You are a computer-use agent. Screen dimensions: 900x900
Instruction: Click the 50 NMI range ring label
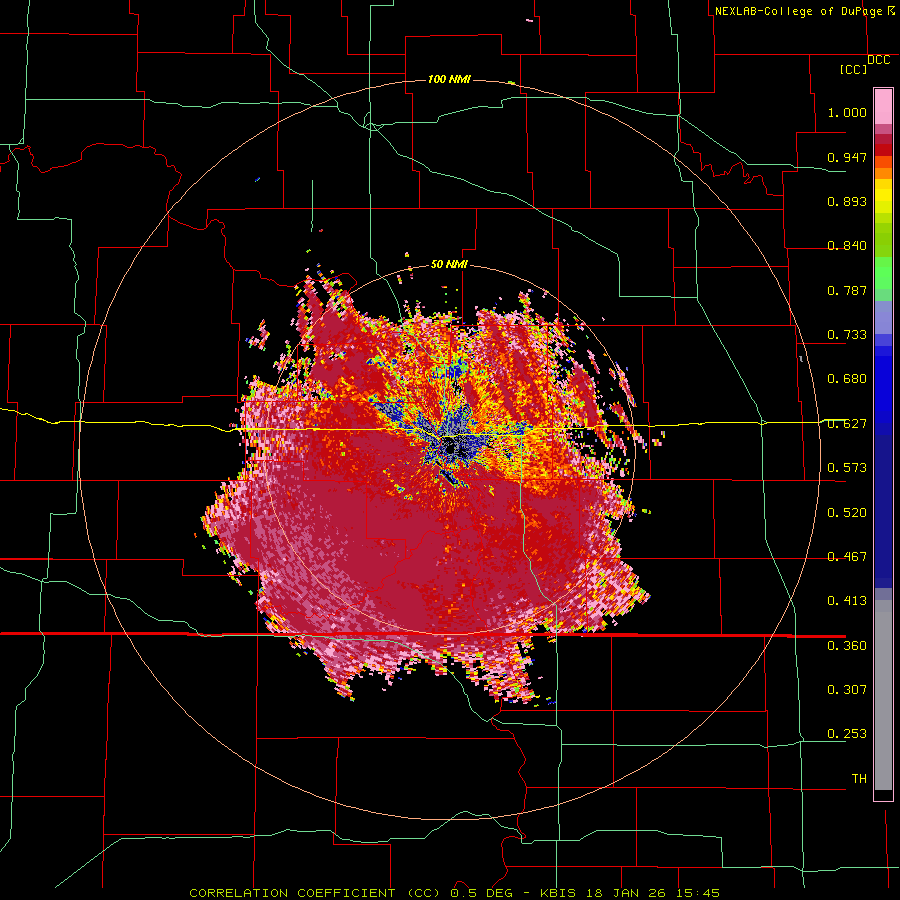click(x=449, y=265)
